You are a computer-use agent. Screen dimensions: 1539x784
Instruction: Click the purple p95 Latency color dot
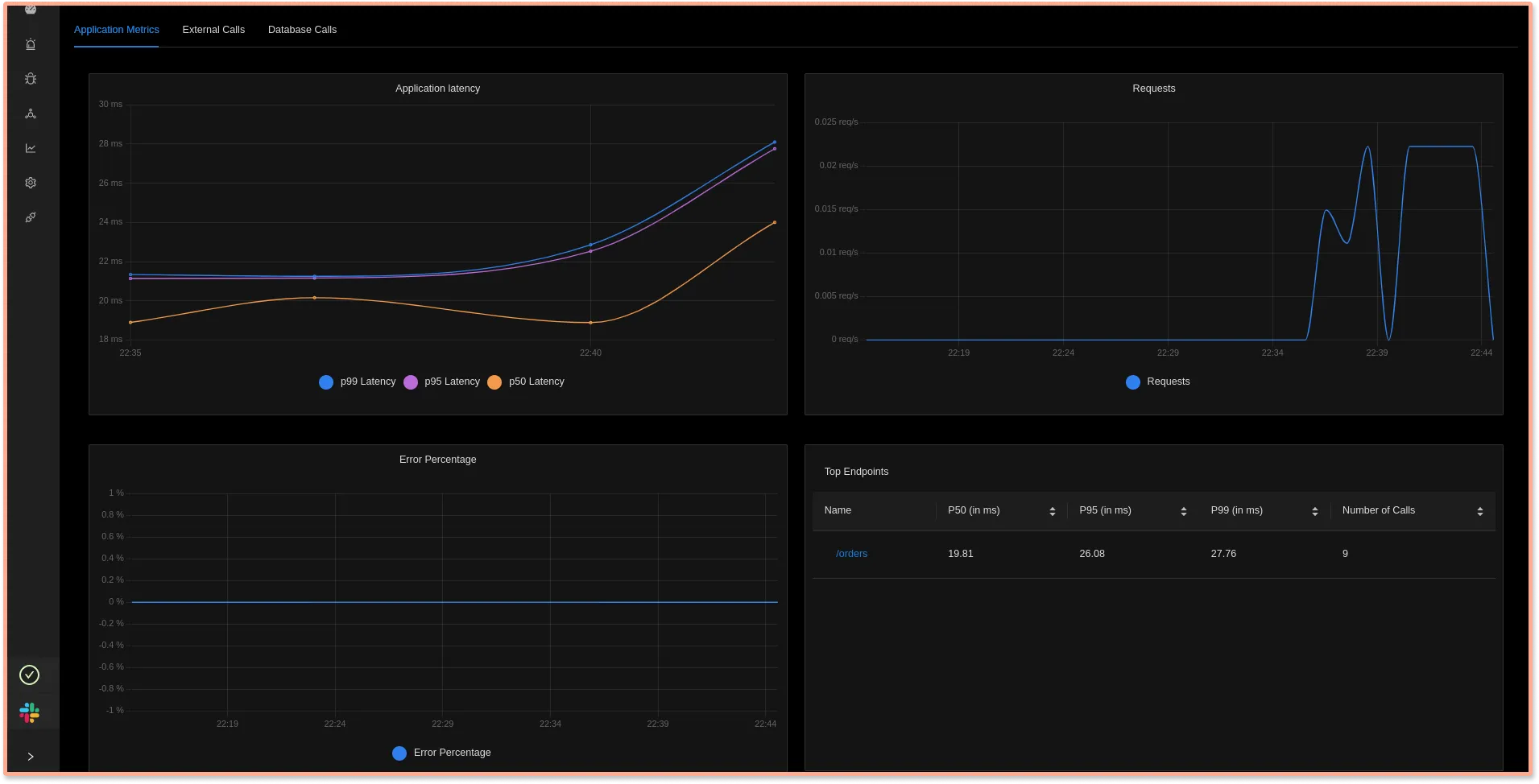(411, 382)
